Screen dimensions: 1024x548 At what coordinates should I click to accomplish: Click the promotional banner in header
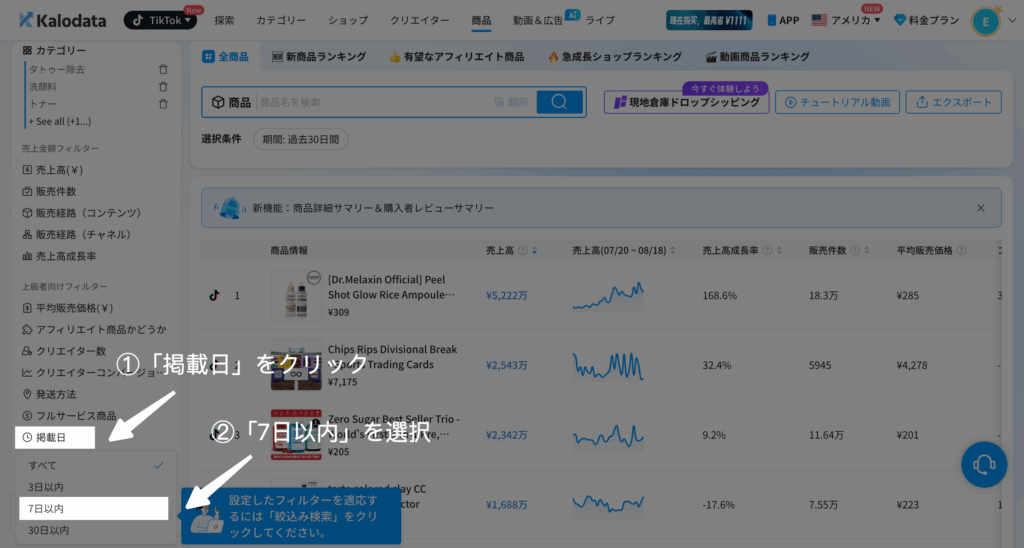click(709, 20)
